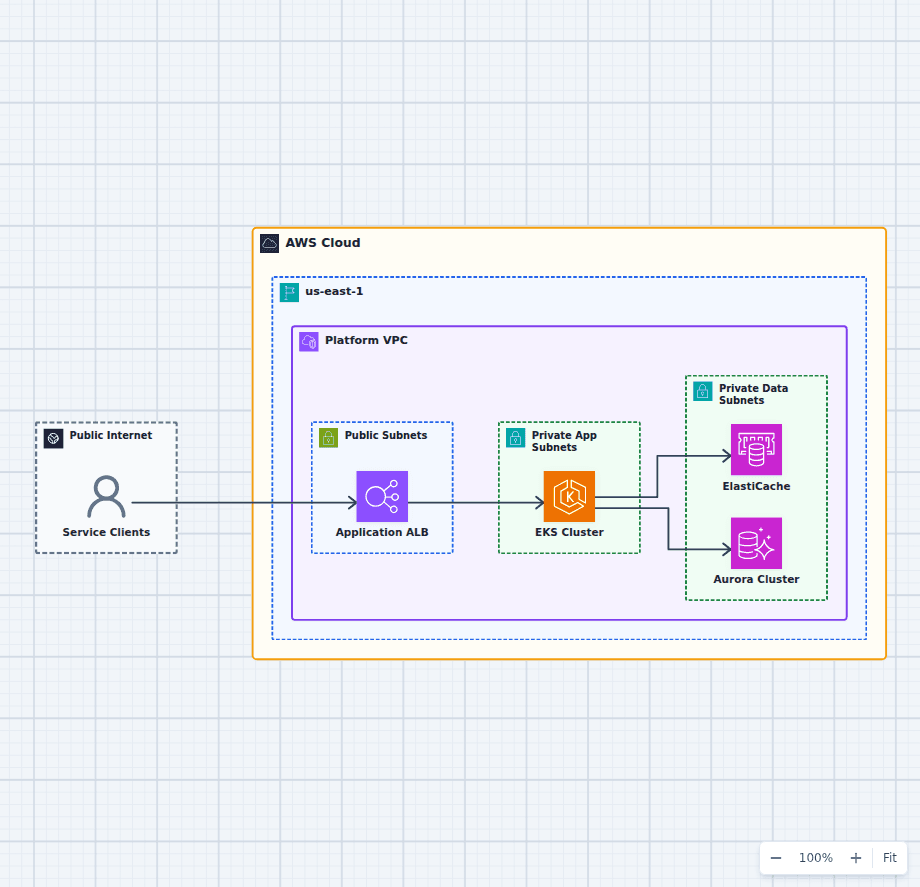920x887 pixels.
Task: Select the connector from EKS to ElastiCache
Action: pos(657,475)
